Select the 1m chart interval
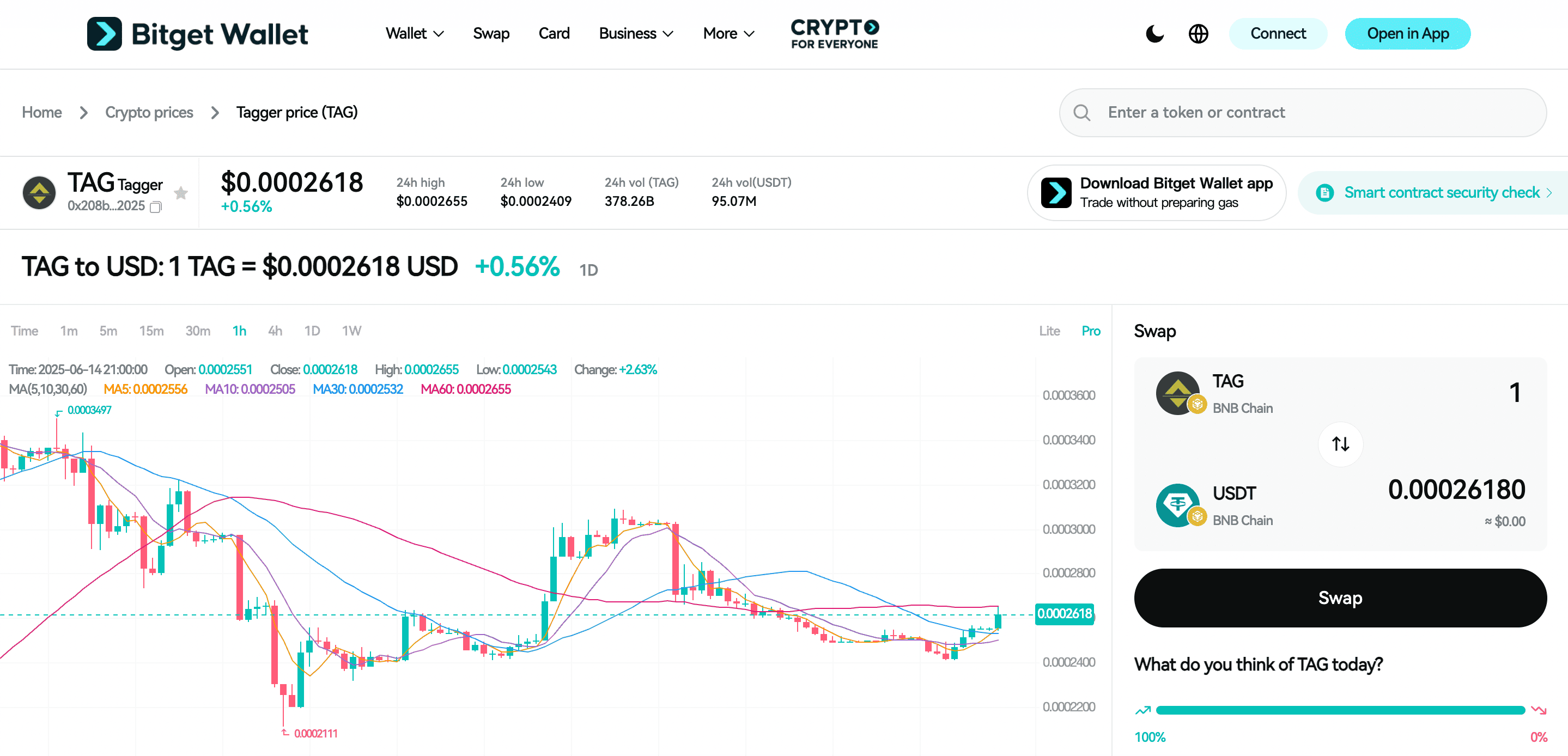The width and height of the screenshot is (1568, 756). point(69,331)
